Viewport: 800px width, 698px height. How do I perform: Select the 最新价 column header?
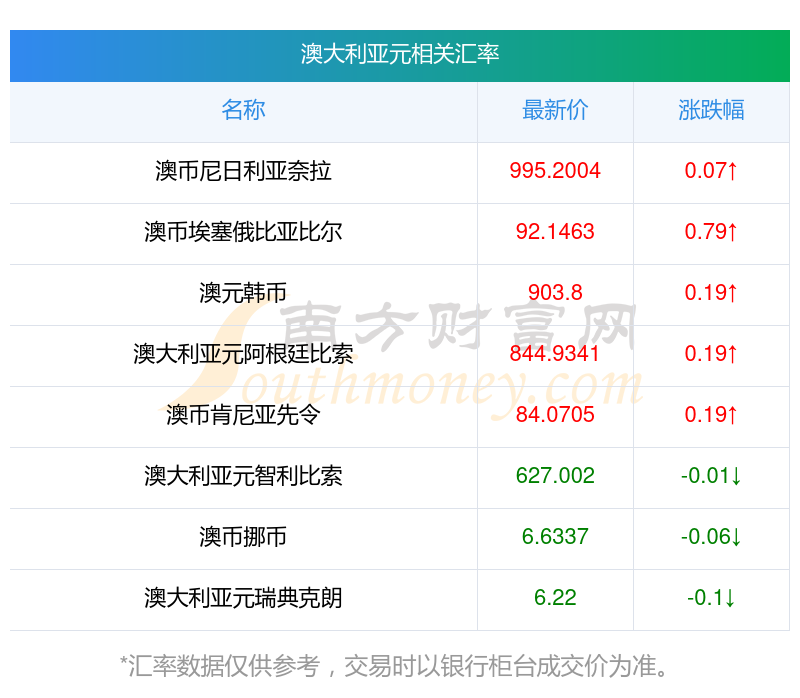555,110
